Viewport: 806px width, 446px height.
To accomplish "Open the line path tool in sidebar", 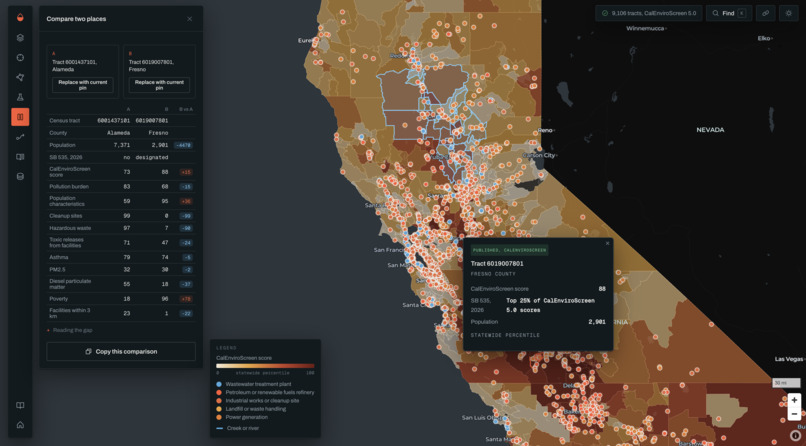I will 20,137.
